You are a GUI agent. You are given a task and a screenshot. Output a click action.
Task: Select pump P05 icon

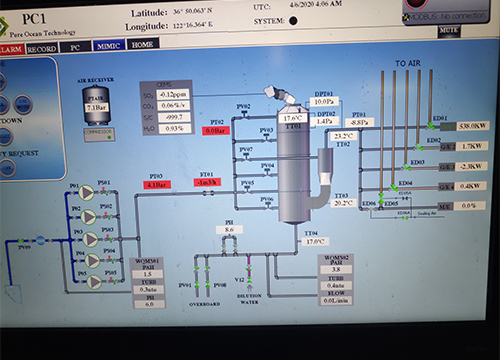[94, 282]
